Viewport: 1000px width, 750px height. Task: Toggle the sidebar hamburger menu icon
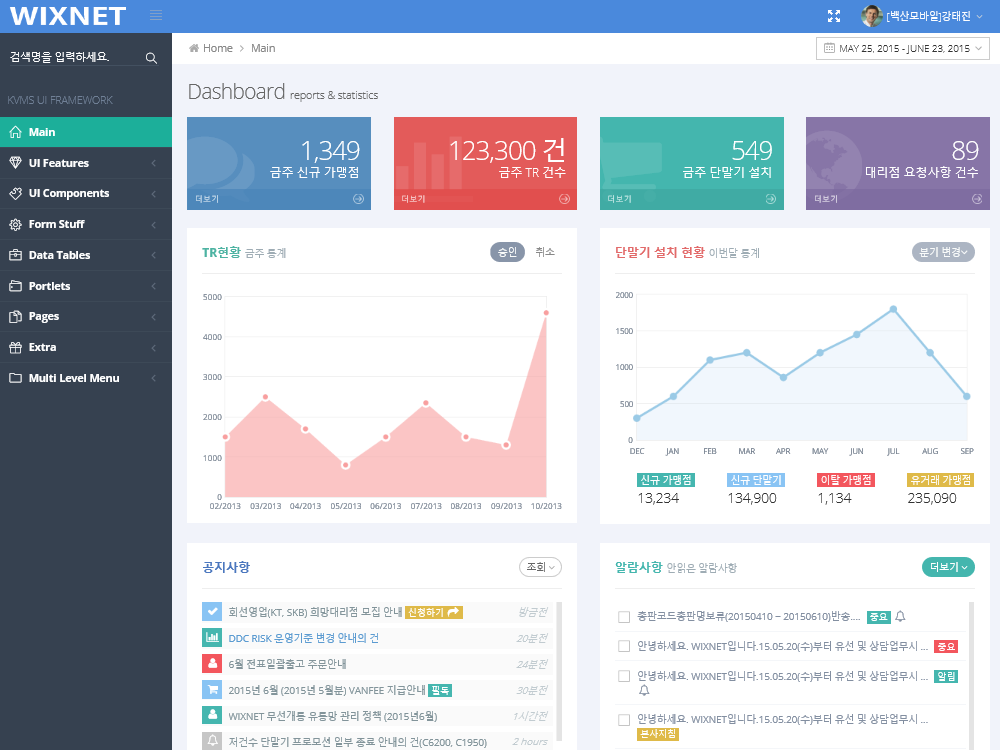click(156, 15)
